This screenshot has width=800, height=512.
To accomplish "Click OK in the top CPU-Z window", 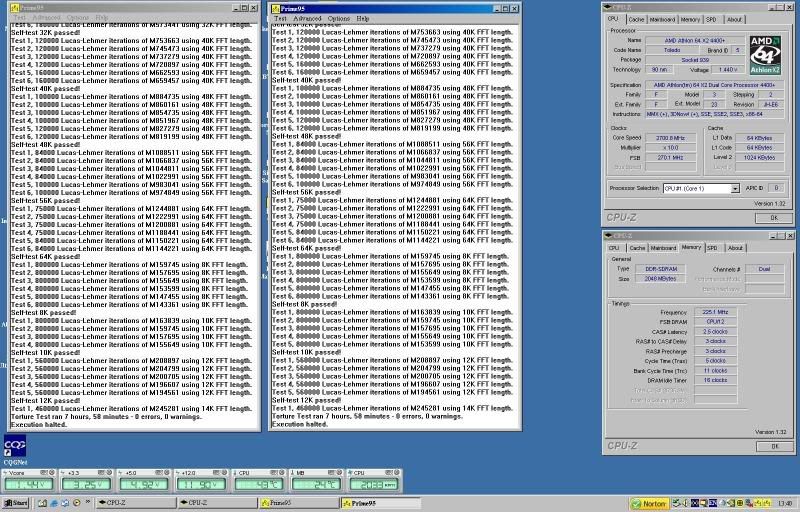I will [x=774, y=218].
